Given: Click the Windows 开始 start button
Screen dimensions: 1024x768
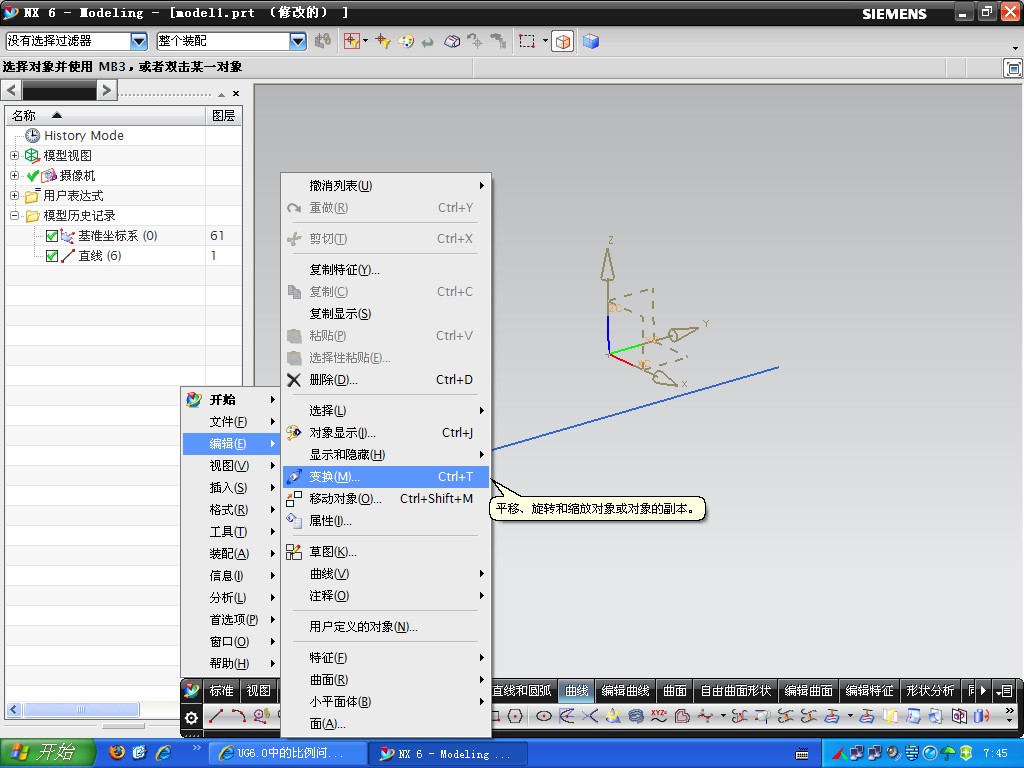Looking at the screenshot, I should point(47,753).
